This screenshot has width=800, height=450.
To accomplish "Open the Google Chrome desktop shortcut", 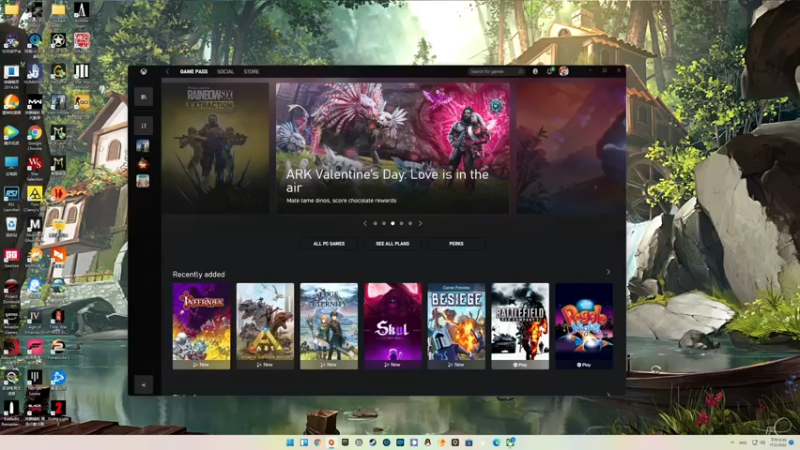I will pos(35,137).
